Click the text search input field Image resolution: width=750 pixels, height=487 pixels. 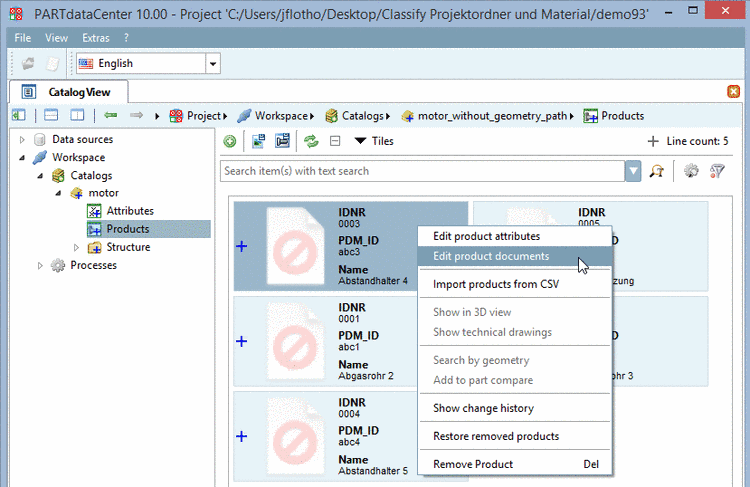click(420, 171)
